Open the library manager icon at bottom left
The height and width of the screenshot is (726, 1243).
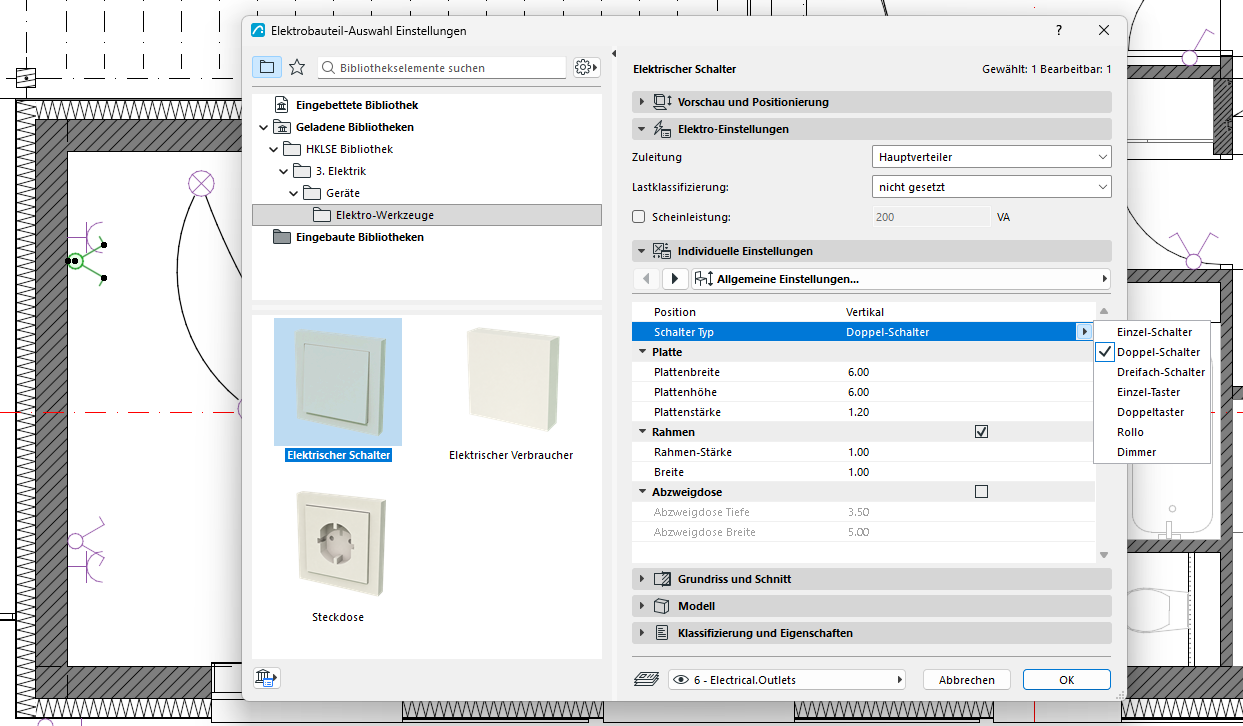(x=267, y=678)
